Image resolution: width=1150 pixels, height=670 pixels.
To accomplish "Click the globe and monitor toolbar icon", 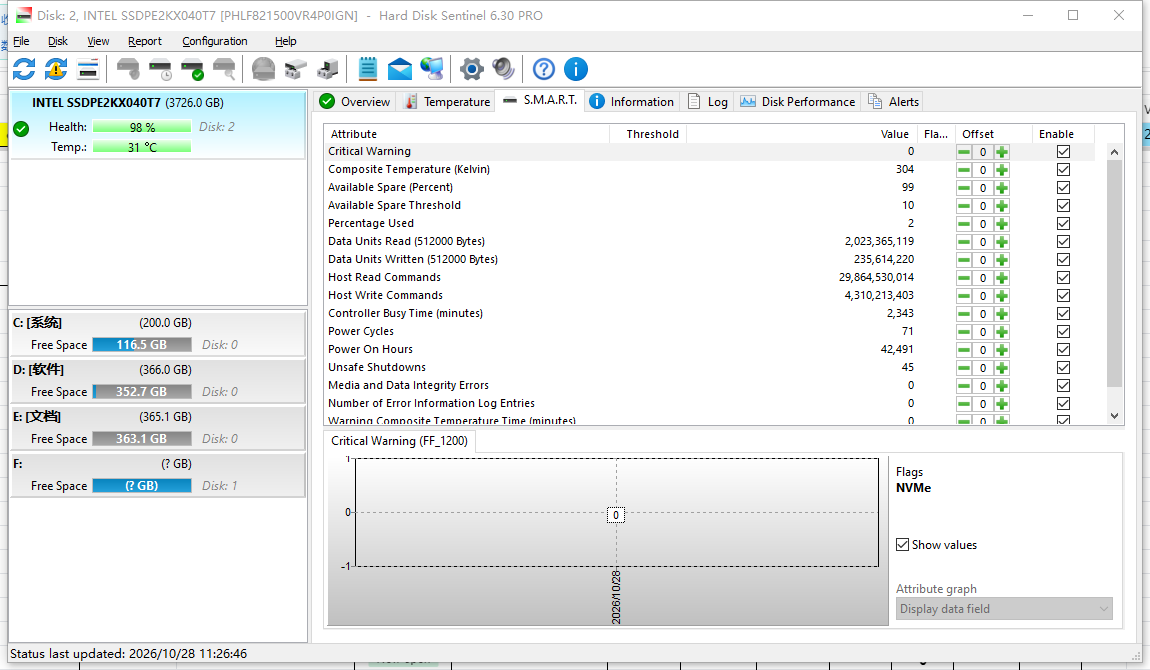I will pos(432,70).
